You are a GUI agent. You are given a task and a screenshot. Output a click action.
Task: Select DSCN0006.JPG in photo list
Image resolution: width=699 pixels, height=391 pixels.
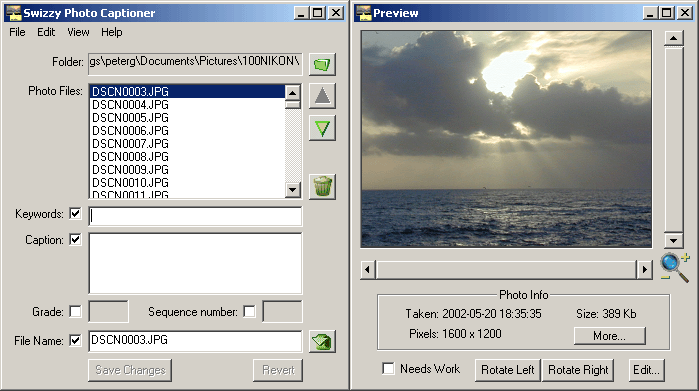[187, 131]
